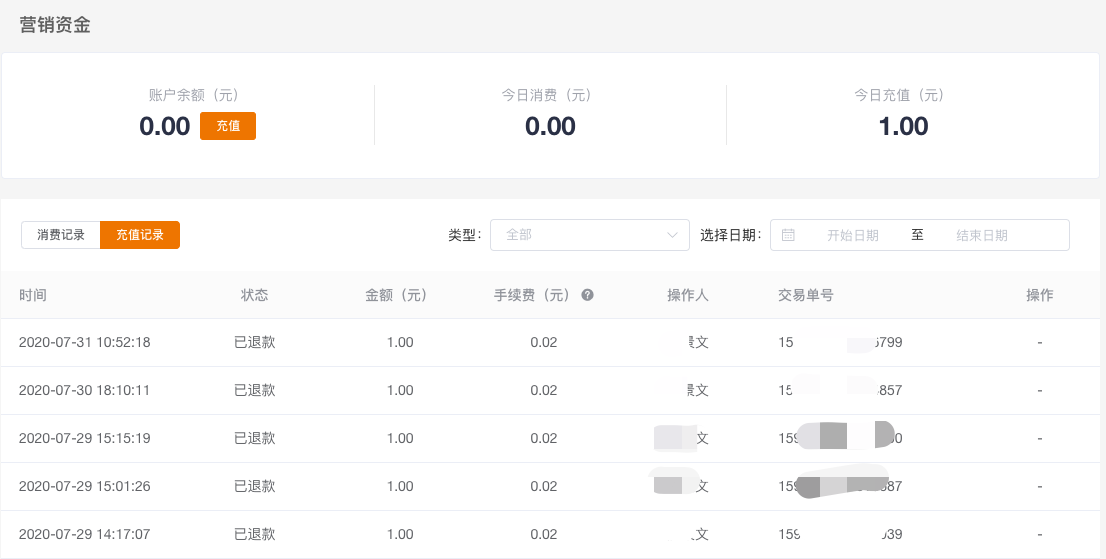Select the 充值记录 tab
The image size is (1106, 559).
pos(140,235)
